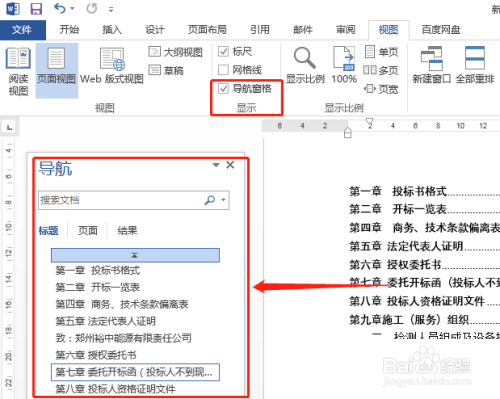Open 大纲视图 outline view

176,52
